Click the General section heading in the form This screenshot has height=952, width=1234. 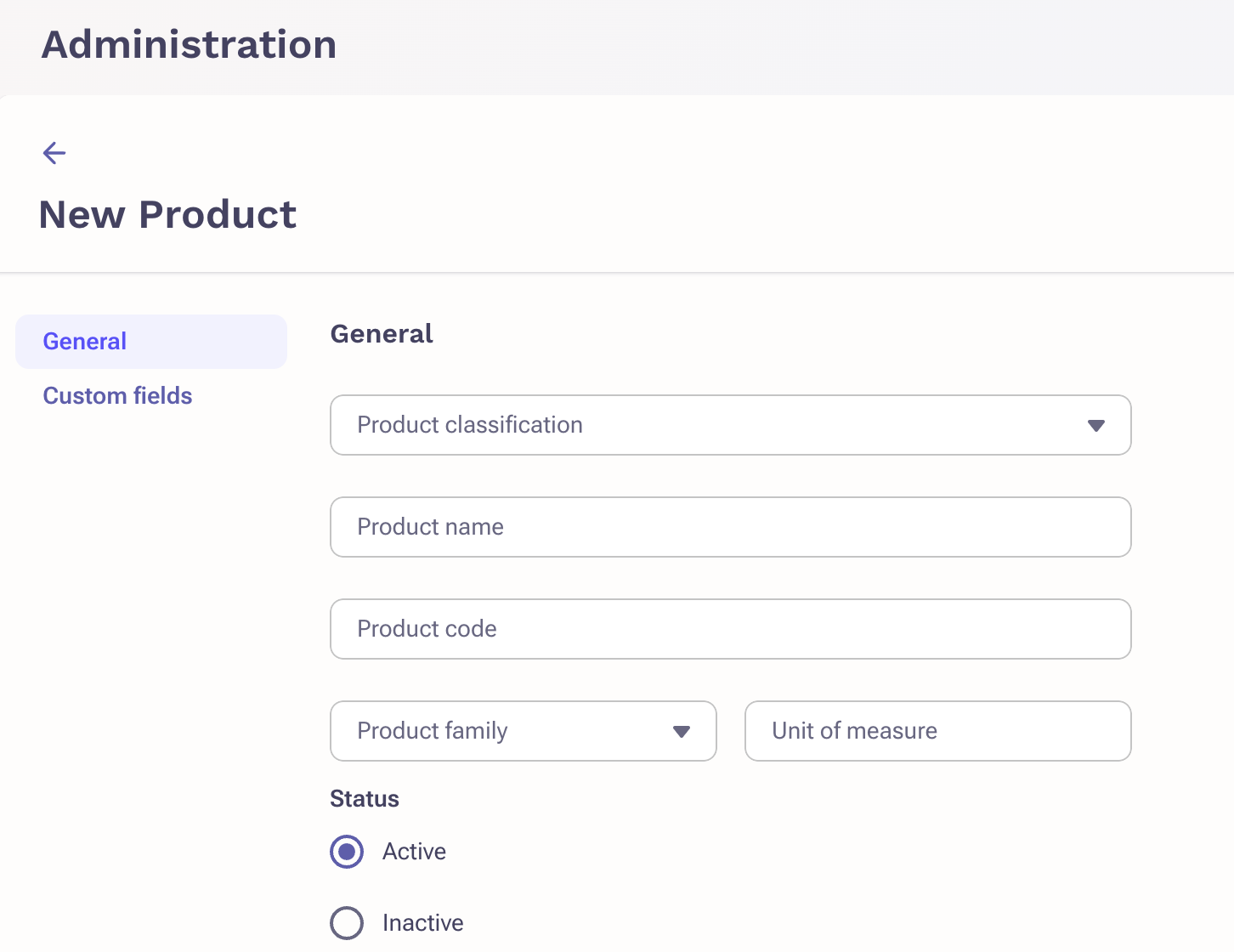pyautogui.click(x=381, y=333)
